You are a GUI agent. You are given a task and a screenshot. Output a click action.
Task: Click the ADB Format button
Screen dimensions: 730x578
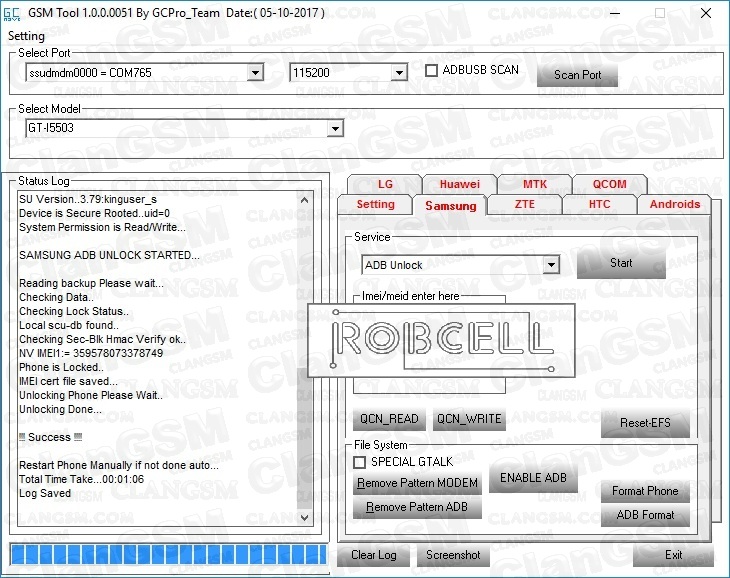click(x=645, y=515)
